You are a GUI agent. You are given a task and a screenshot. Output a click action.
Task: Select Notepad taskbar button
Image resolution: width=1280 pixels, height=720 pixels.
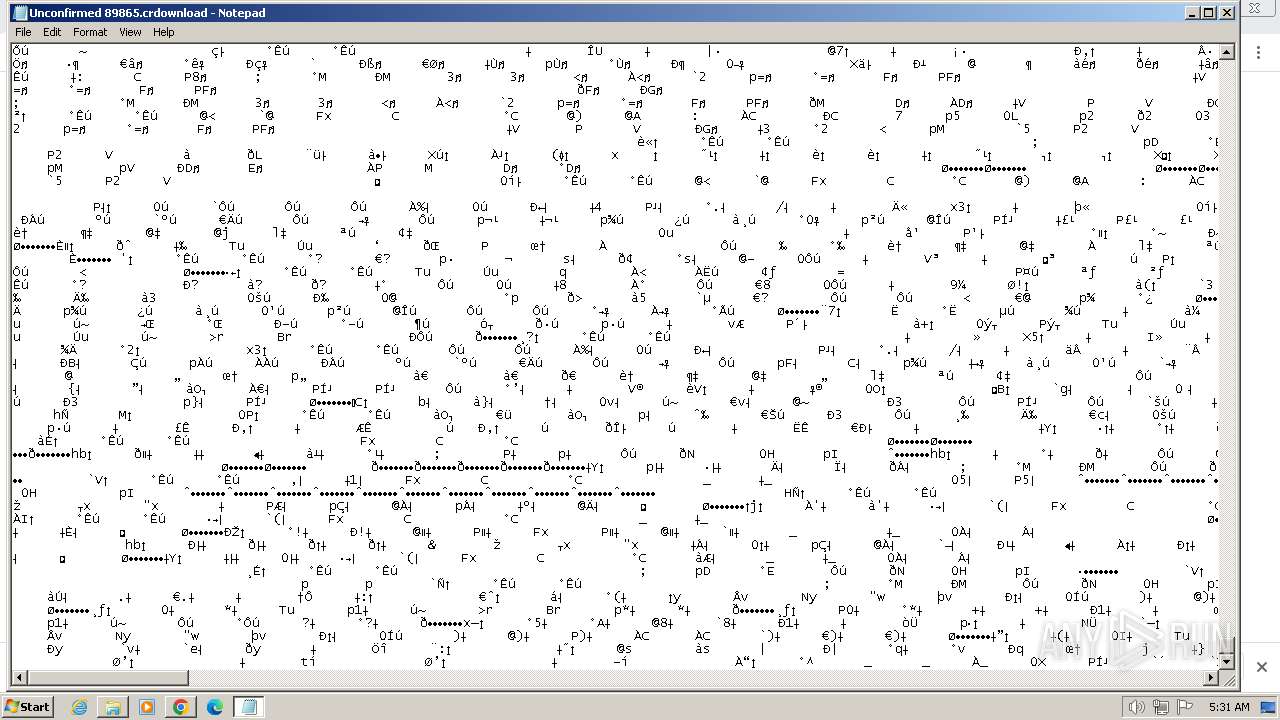(x=249, y=707)
